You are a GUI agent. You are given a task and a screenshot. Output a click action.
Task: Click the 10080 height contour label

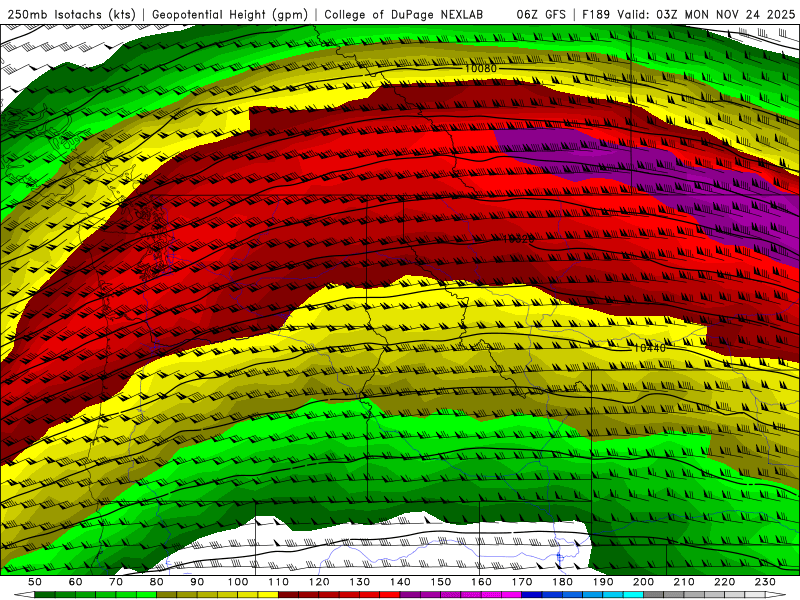tap(481, 68)
